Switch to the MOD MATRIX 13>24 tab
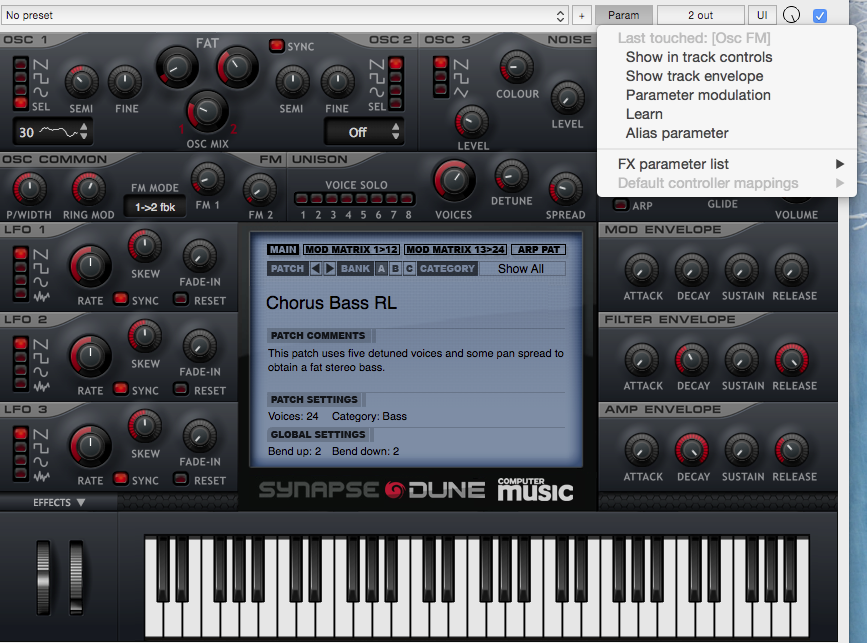This screenshot has height=643, width=867. pos(456,250)
